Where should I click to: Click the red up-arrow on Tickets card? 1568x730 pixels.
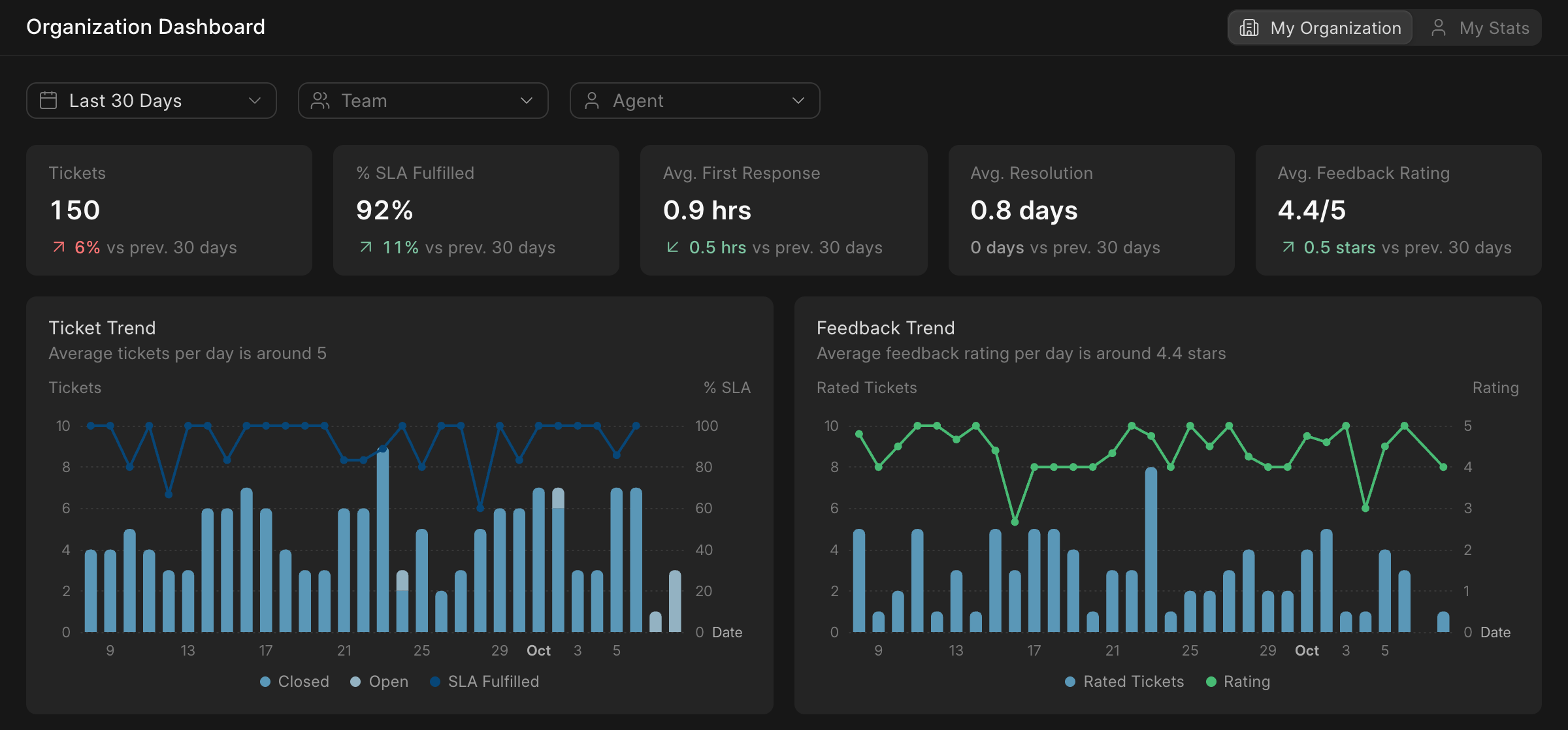59,247
